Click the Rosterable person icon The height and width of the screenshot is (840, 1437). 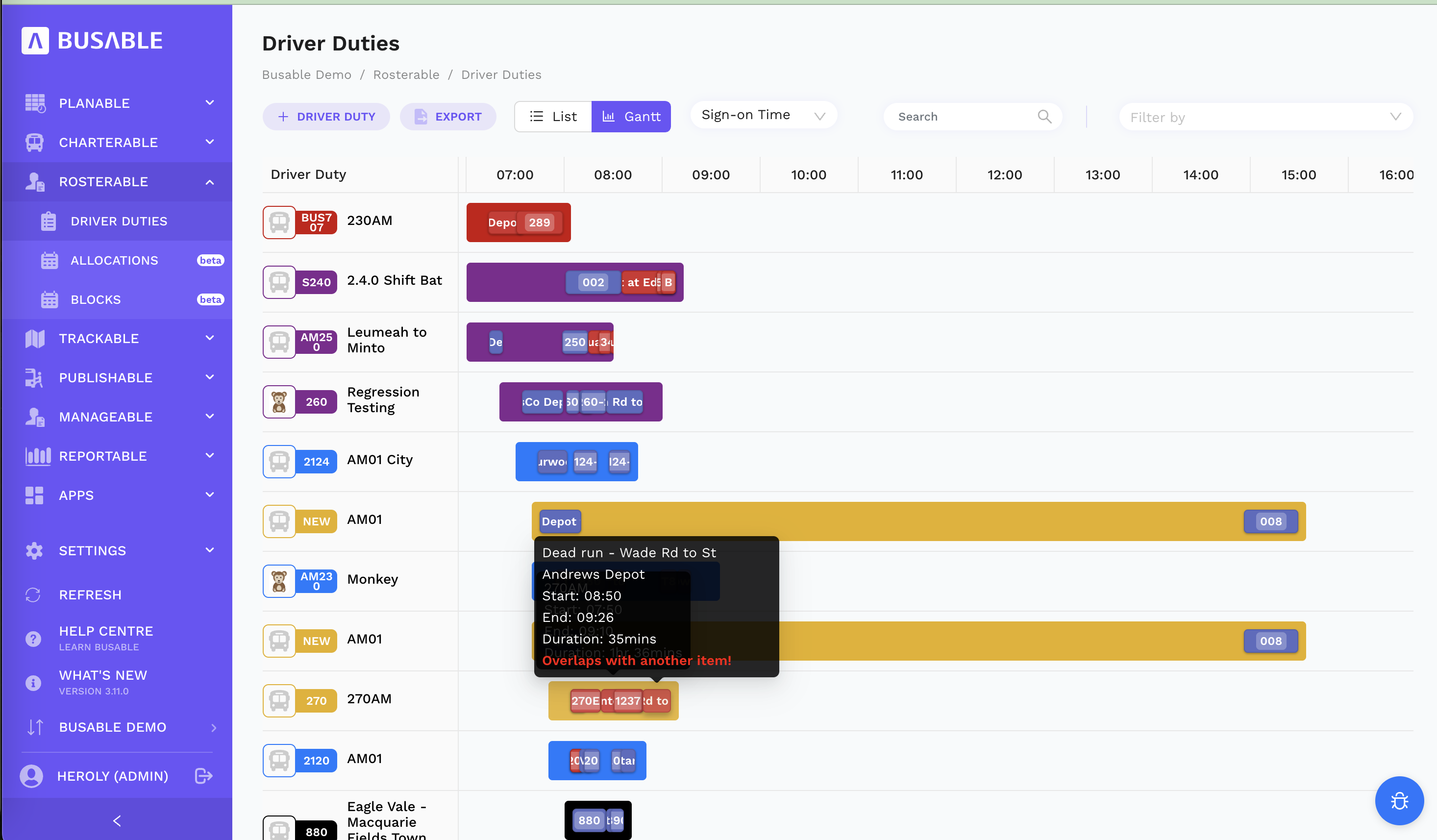click(35, 182)
